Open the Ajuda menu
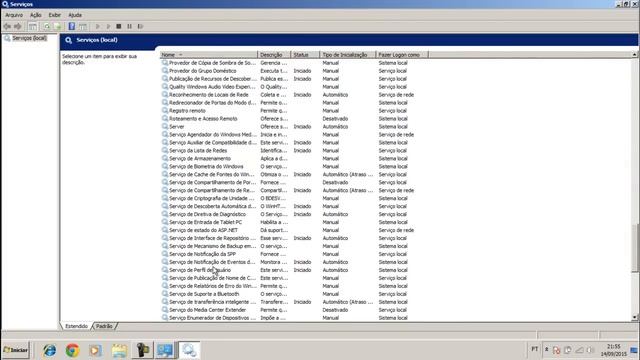This screenshot has width=640, height=360. pyautogui.click(x=75, y=15)
